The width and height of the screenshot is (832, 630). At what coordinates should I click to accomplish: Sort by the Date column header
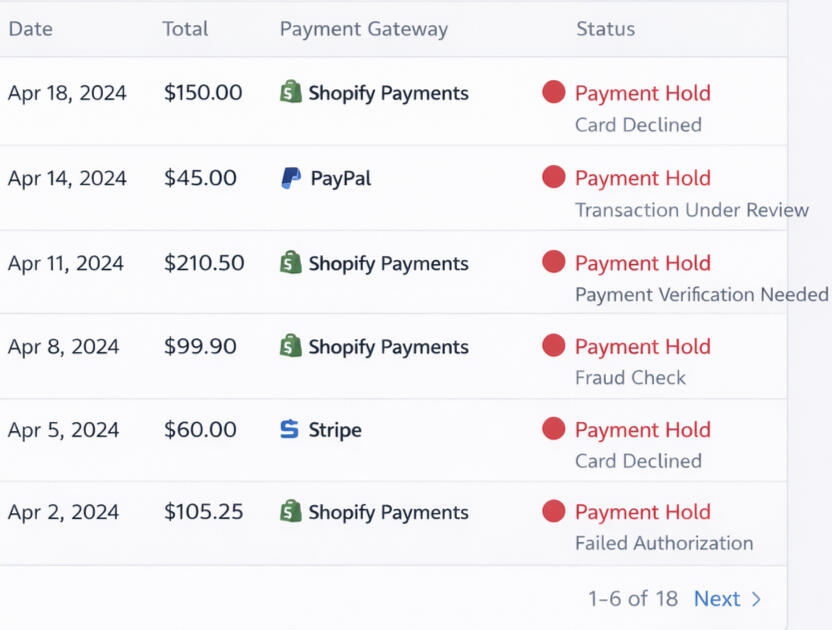click(30, 29)
